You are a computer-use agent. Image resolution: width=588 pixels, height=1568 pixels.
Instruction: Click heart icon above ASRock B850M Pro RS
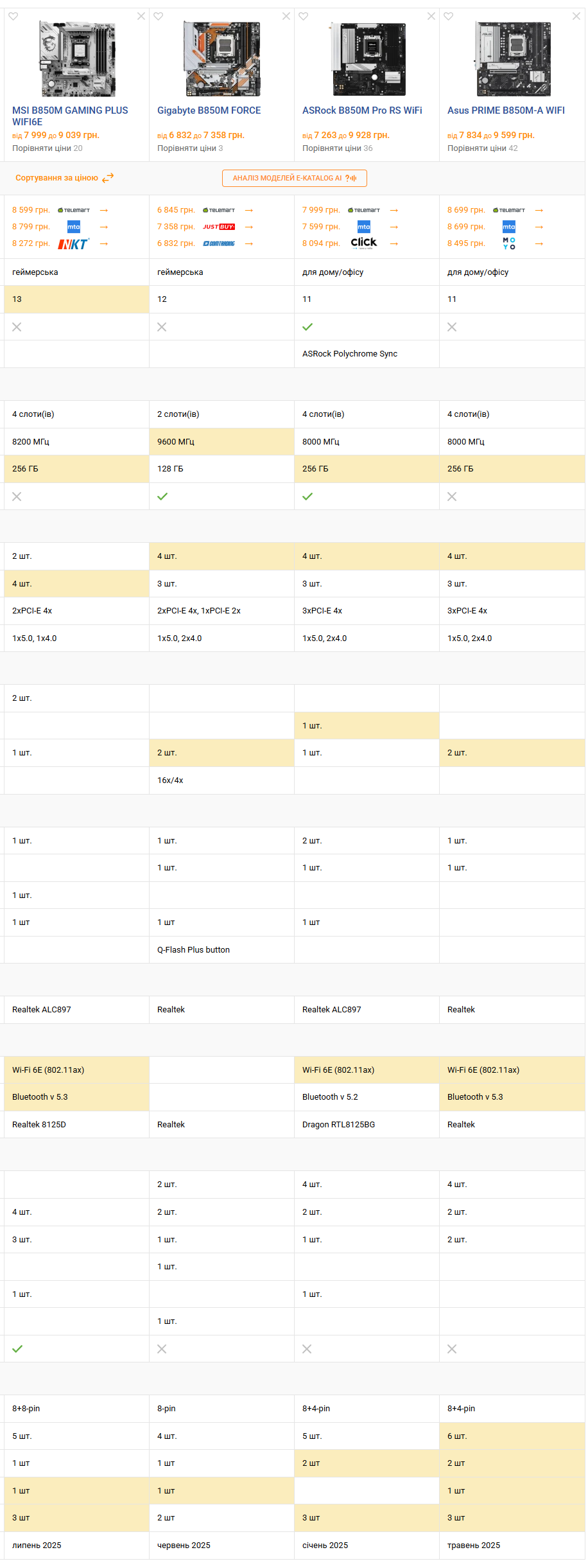(304, 16)
